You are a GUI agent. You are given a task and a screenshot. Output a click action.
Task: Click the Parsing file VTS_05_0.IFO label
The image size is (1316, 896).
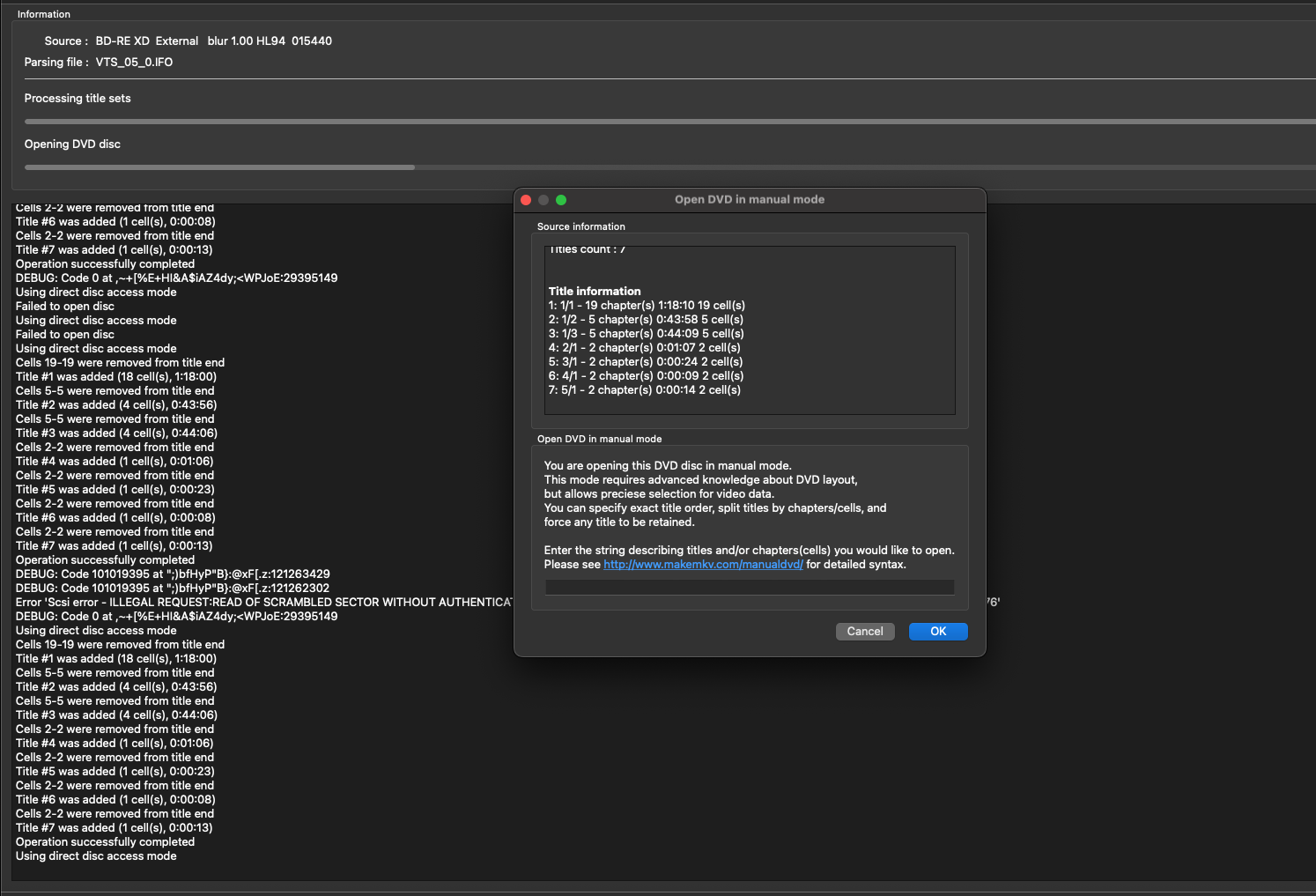click(99, 63)
